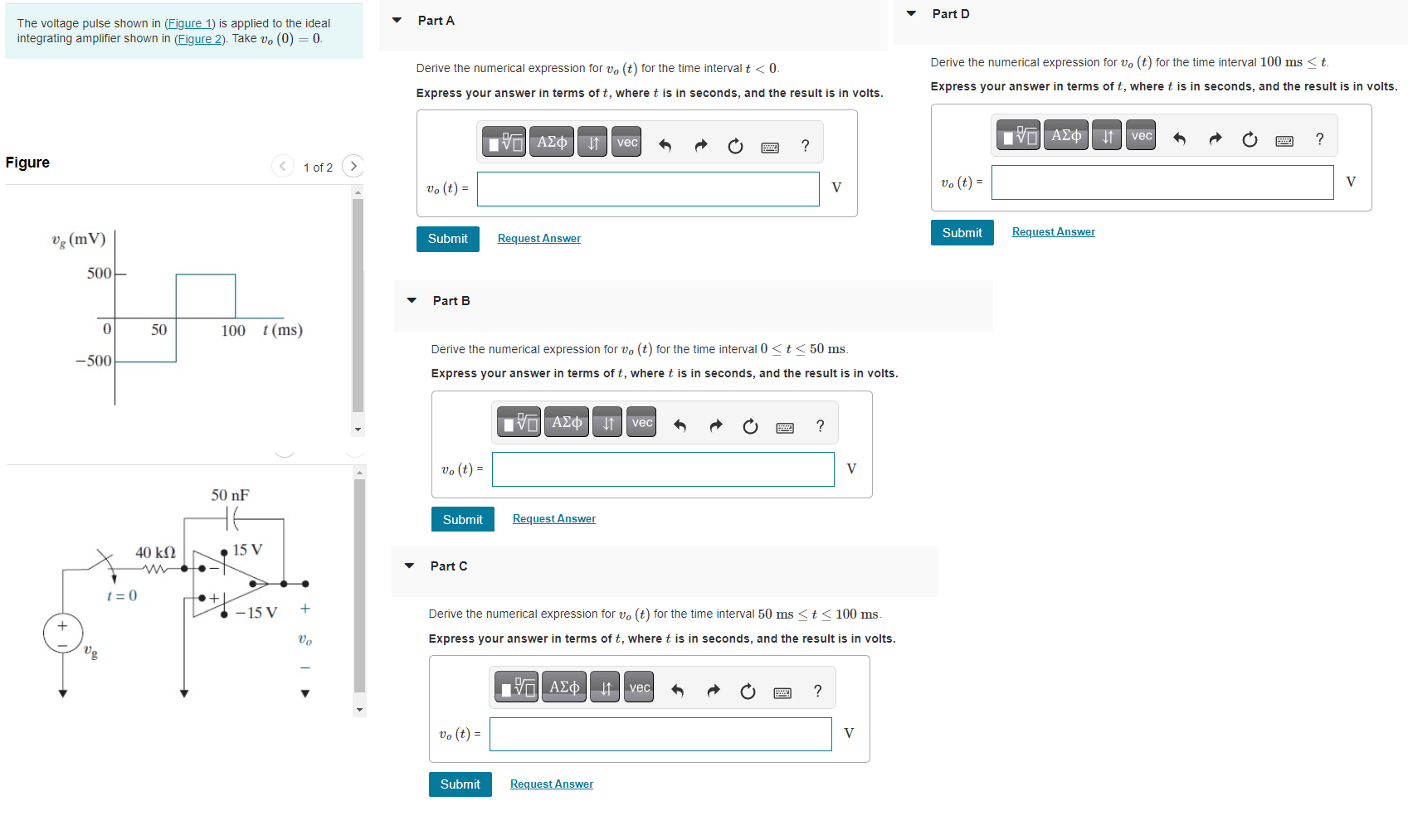Type in the Part C answer field
This screenshot has height=840, width=1408.
tap(660, 734)
